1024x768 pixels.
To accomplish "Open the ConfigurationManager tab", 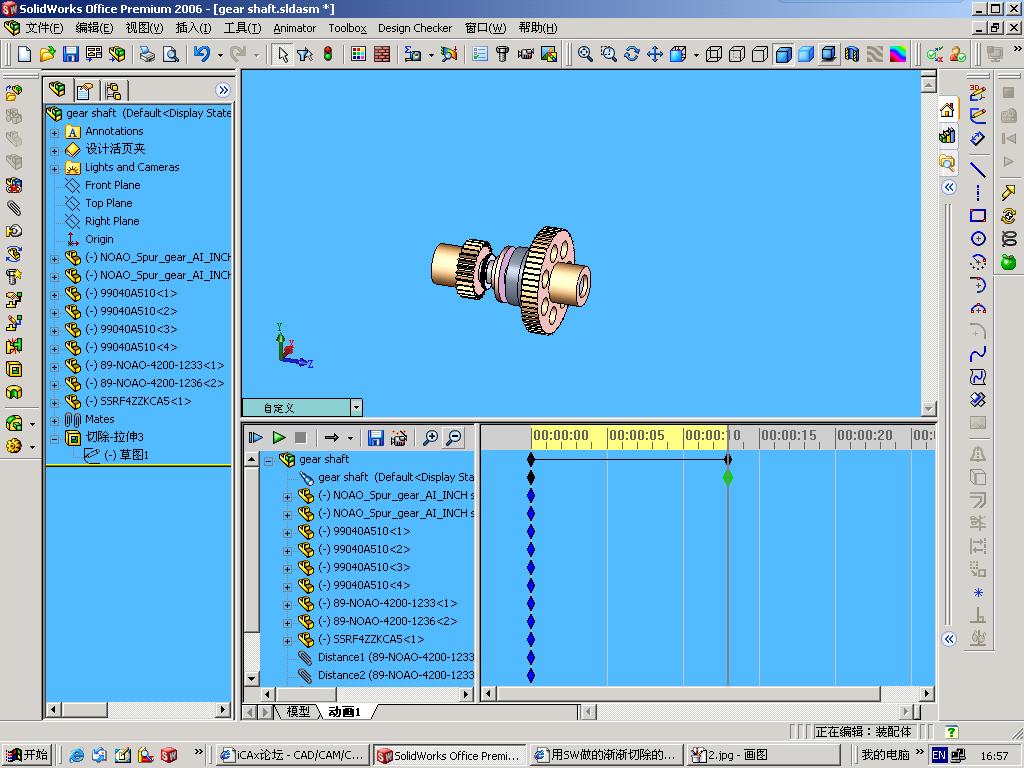I will point(112,90).
